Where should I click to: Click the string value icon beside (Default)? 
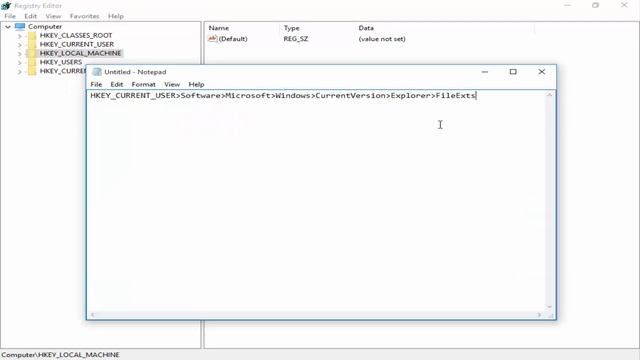click(x=212, y=39)
